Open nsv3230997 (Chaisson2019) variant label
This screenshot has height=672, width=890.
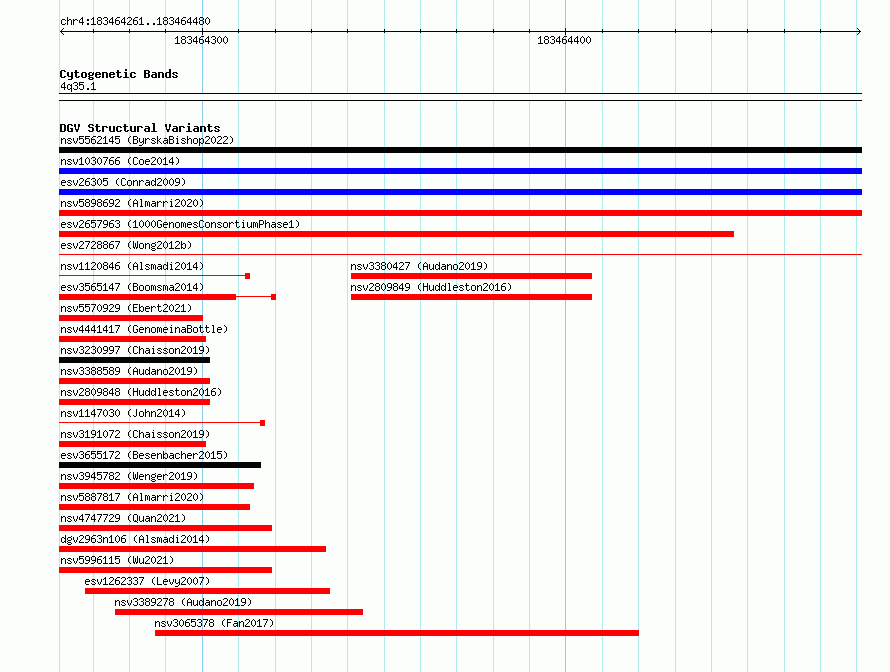coord(135,350)
